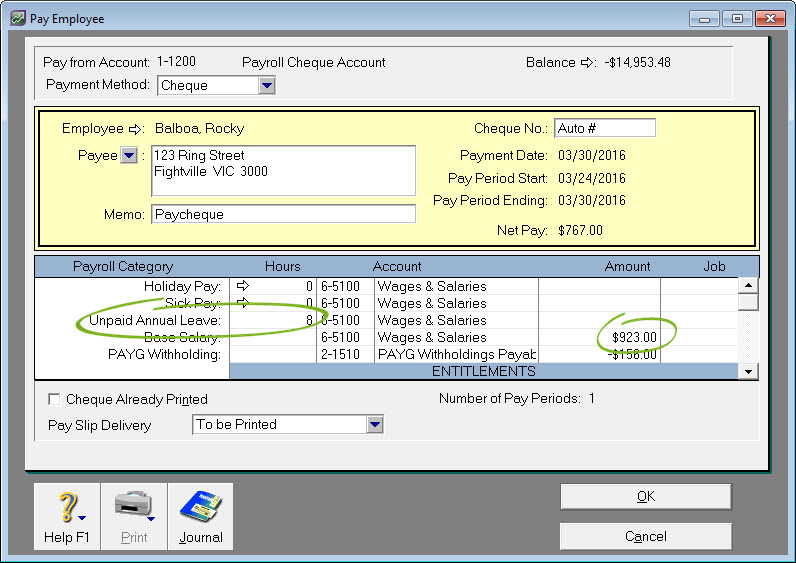The width and height of the screenshot is (796, 563).
Task: Click Sick Pay hours cell
Action: point(273,303)
